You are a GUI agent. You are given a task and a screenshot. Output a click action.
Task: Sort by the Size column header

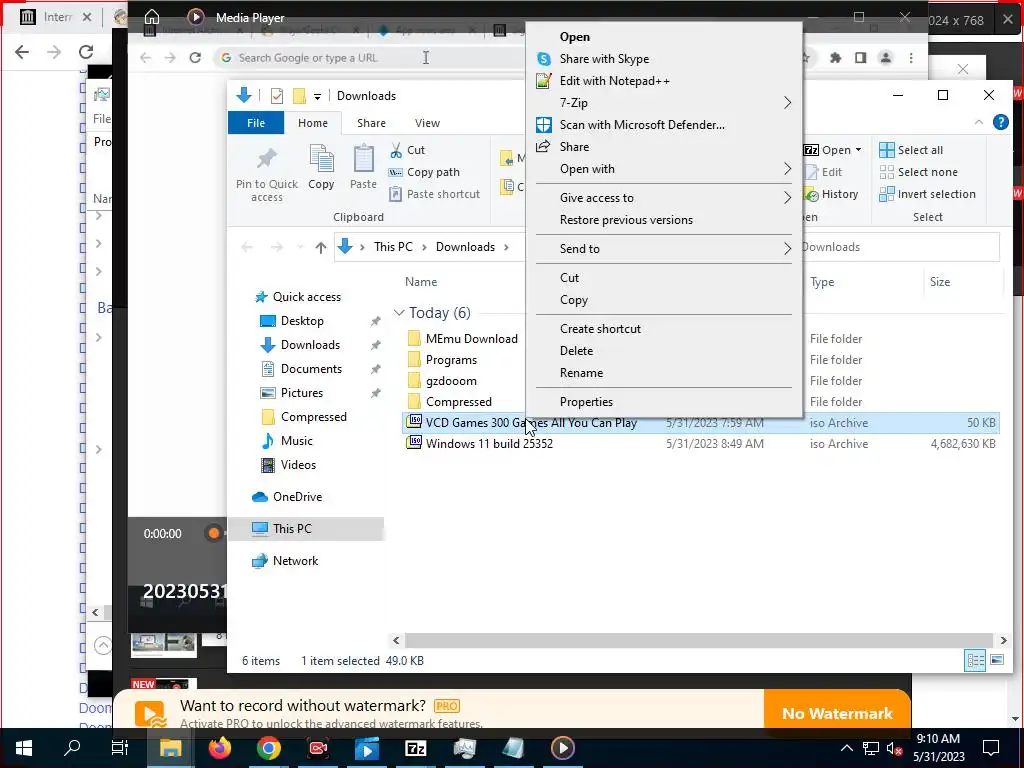pyautogui.click(x=940, y=282)
